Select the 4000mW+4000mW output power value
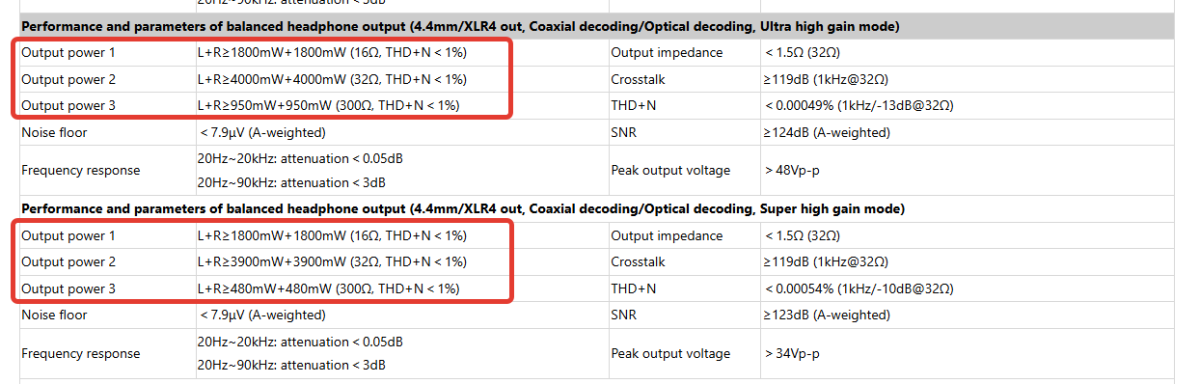 pos(331,79)
